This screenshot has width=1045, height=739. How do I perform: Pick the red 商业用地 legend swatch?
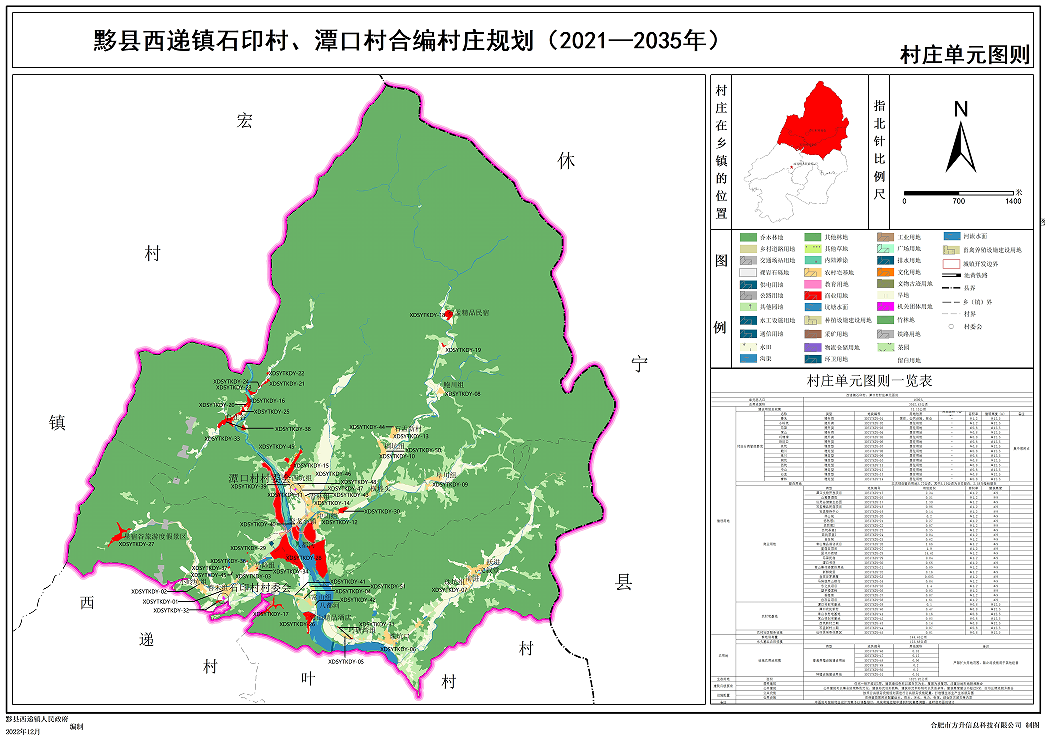[x=814, y=296]
